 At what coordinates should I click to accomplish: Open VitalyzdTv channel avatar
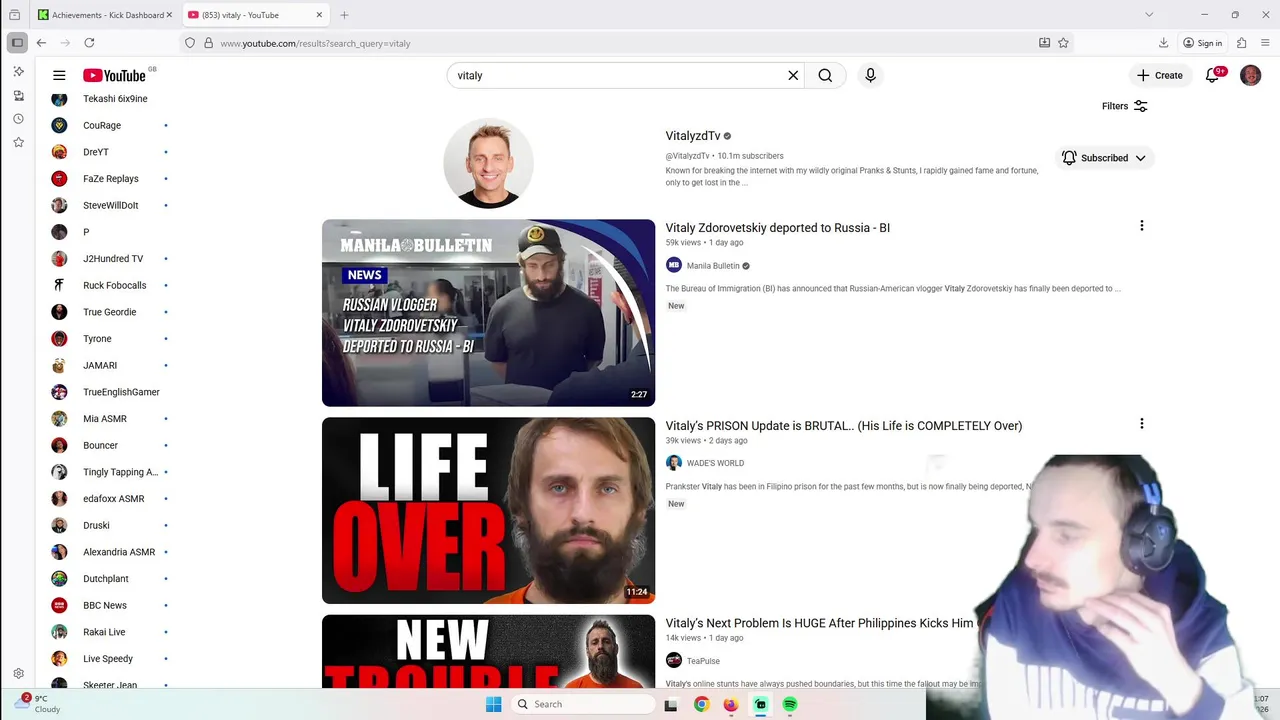point(488,163)
